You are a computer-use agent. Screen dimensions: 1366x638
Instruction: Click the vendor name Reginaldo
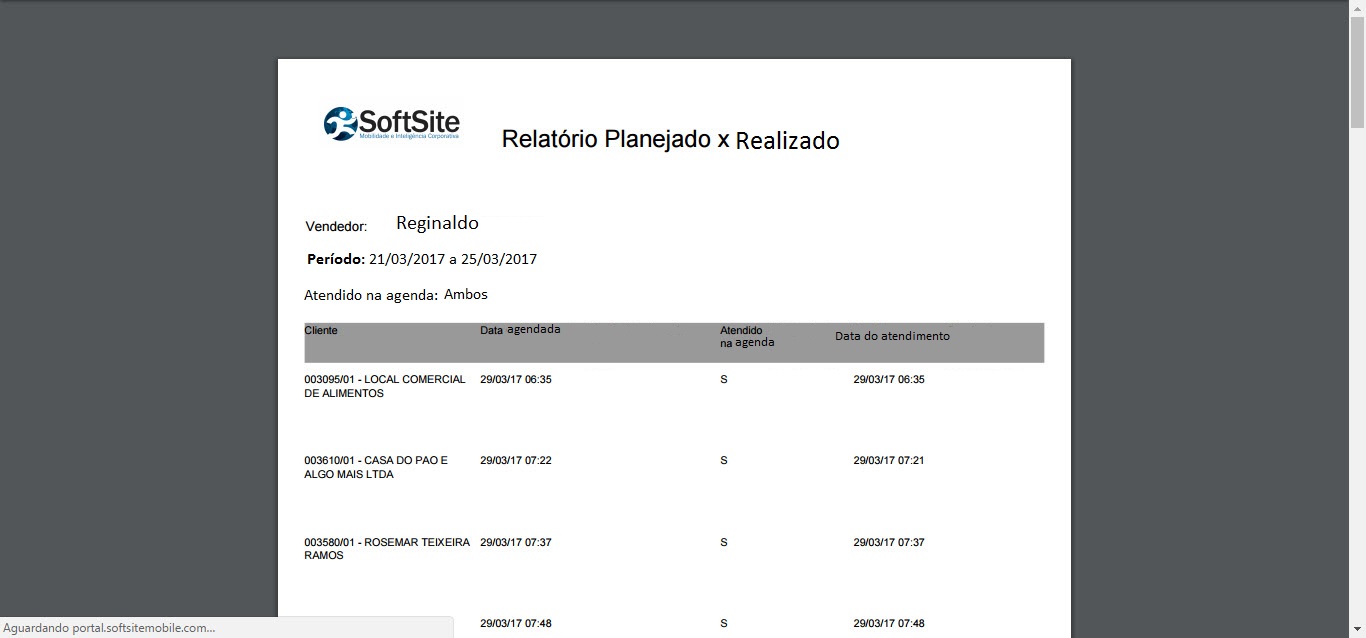coord(437,223)
